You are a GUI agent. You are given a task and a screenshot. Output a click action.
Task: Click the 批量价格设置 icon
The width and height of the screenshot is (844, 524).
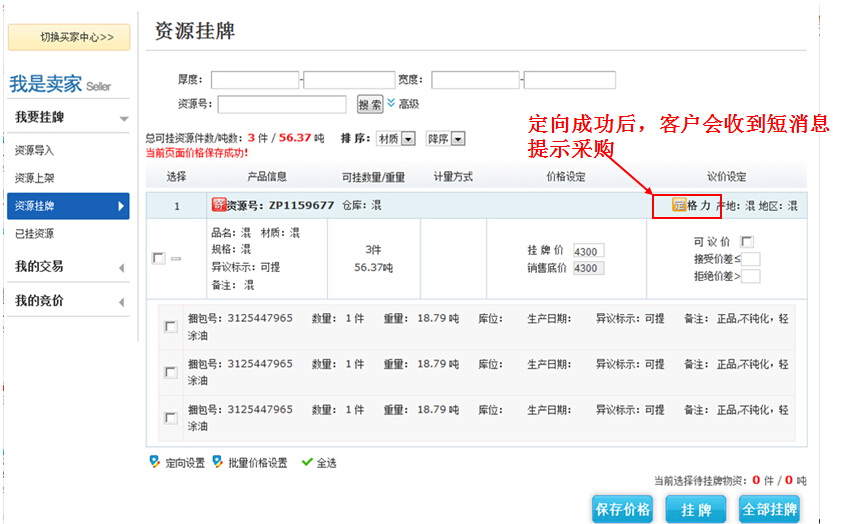[218, 462]
